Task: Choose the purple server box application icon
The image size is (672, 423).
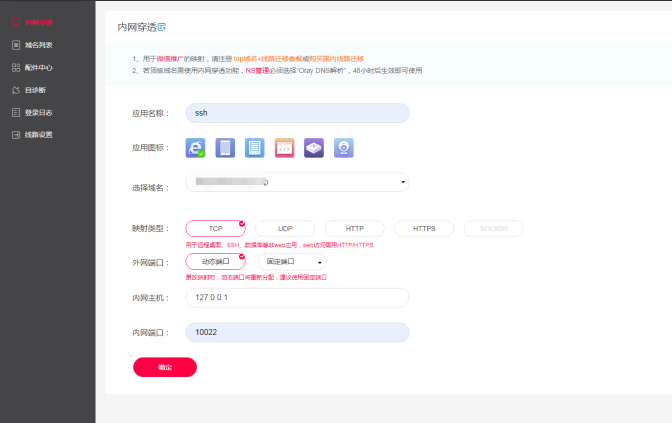Action: click(x=314, y=148)
